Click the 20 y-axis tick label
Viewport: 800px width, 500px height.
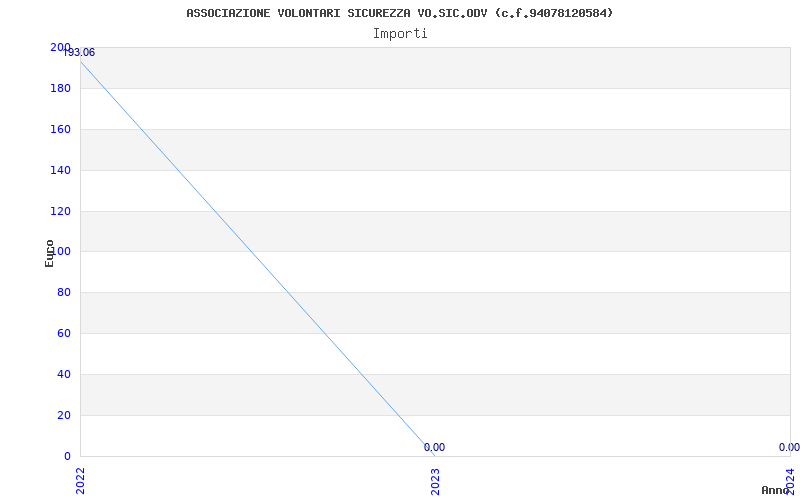64,415
